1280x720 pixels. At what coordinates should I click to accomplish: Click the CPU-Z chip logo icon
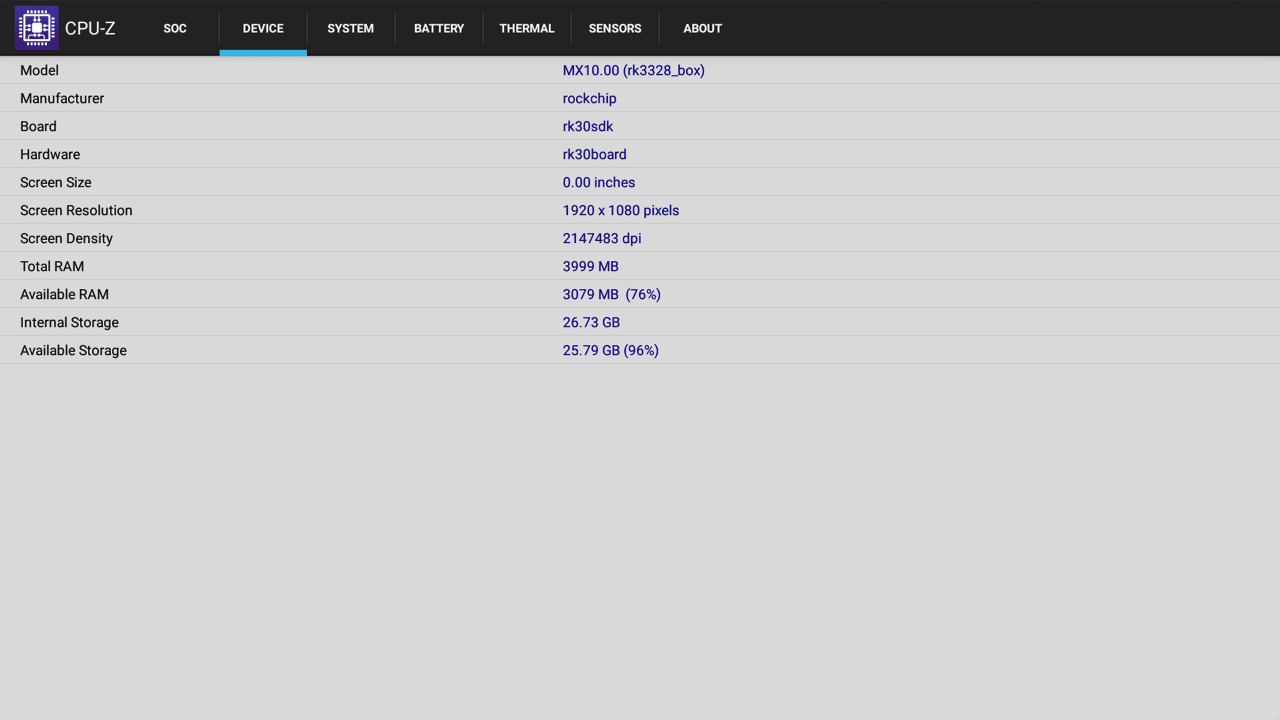click(37, 28)
